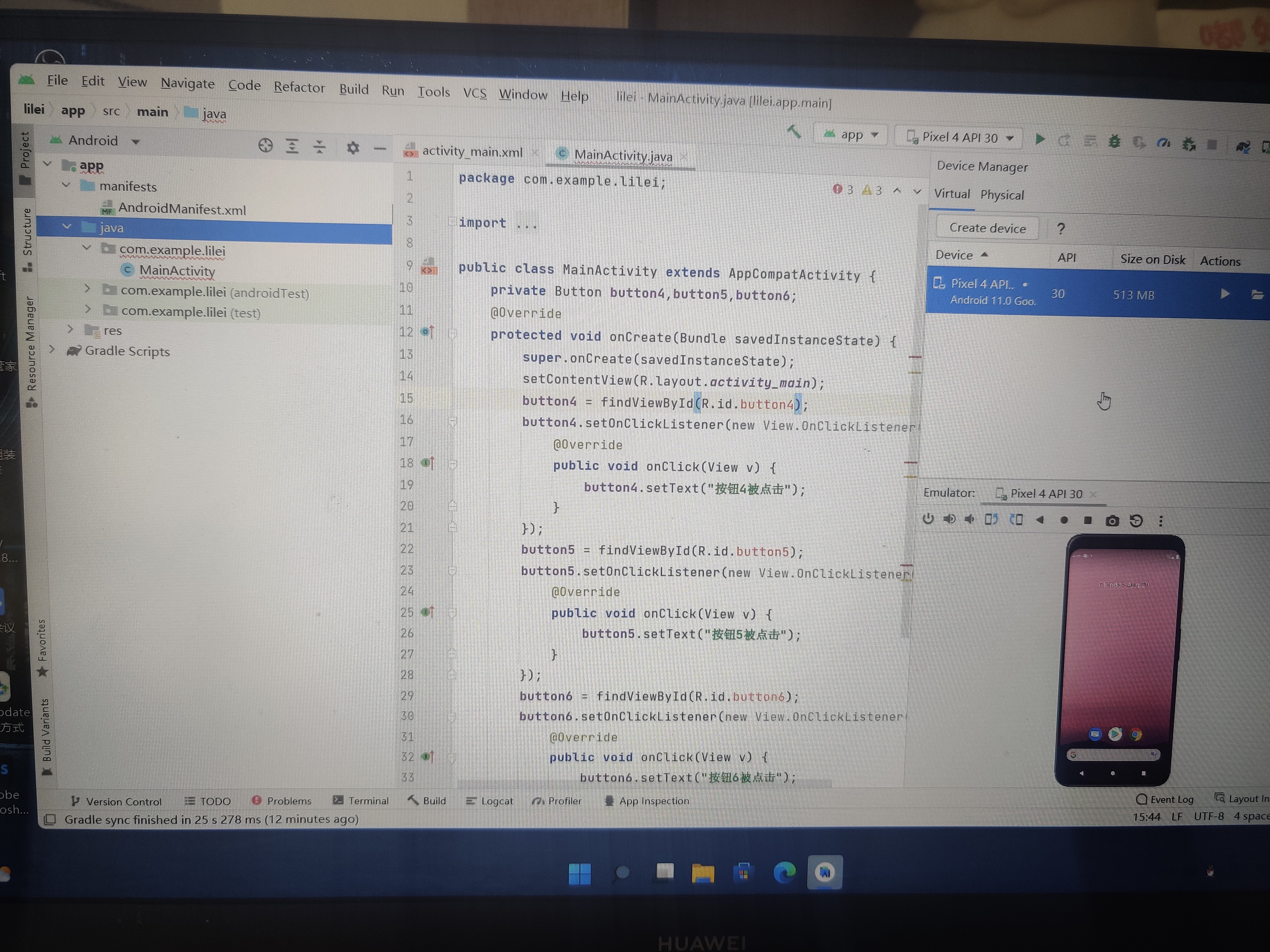The height and width of the screenshot is (952, 1270).
Task: Open the File menu
Action: (57, 80)
